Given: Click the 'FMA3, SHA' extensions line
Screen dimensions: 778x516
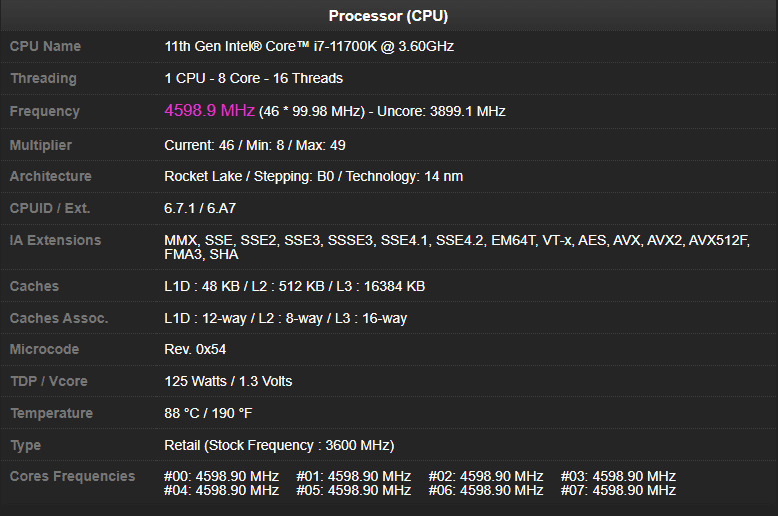Looking at the screenshot, I should 201,255.
